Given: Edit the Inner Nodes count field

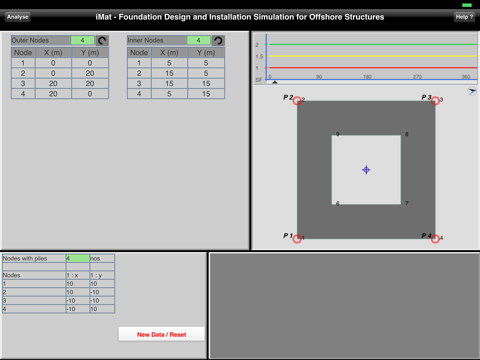Looking at the screenshot, I should click(199, 40).
